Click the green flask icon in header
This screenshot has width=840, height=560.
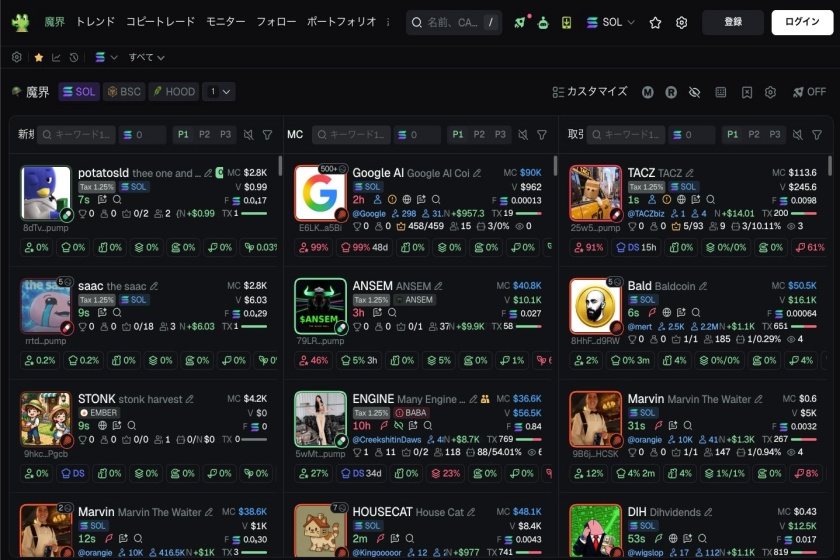[543, 23]
